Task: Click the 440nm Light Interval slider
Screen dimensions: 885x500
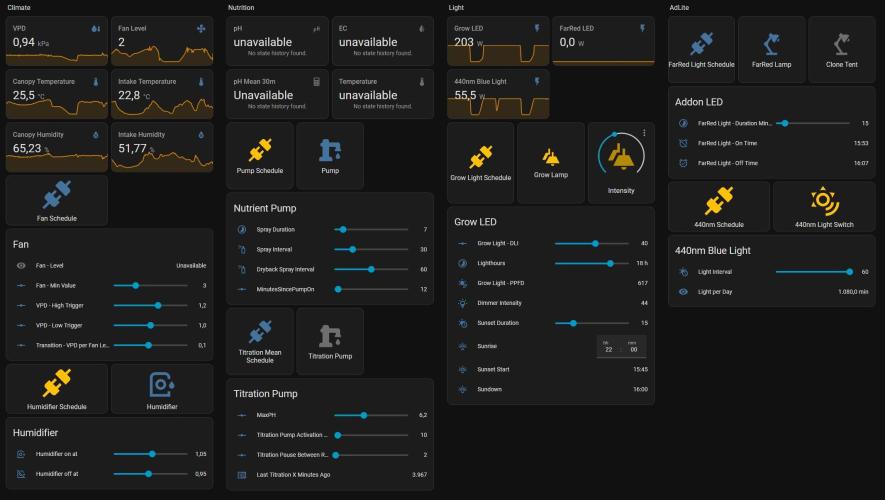Action: coord(813,272)
